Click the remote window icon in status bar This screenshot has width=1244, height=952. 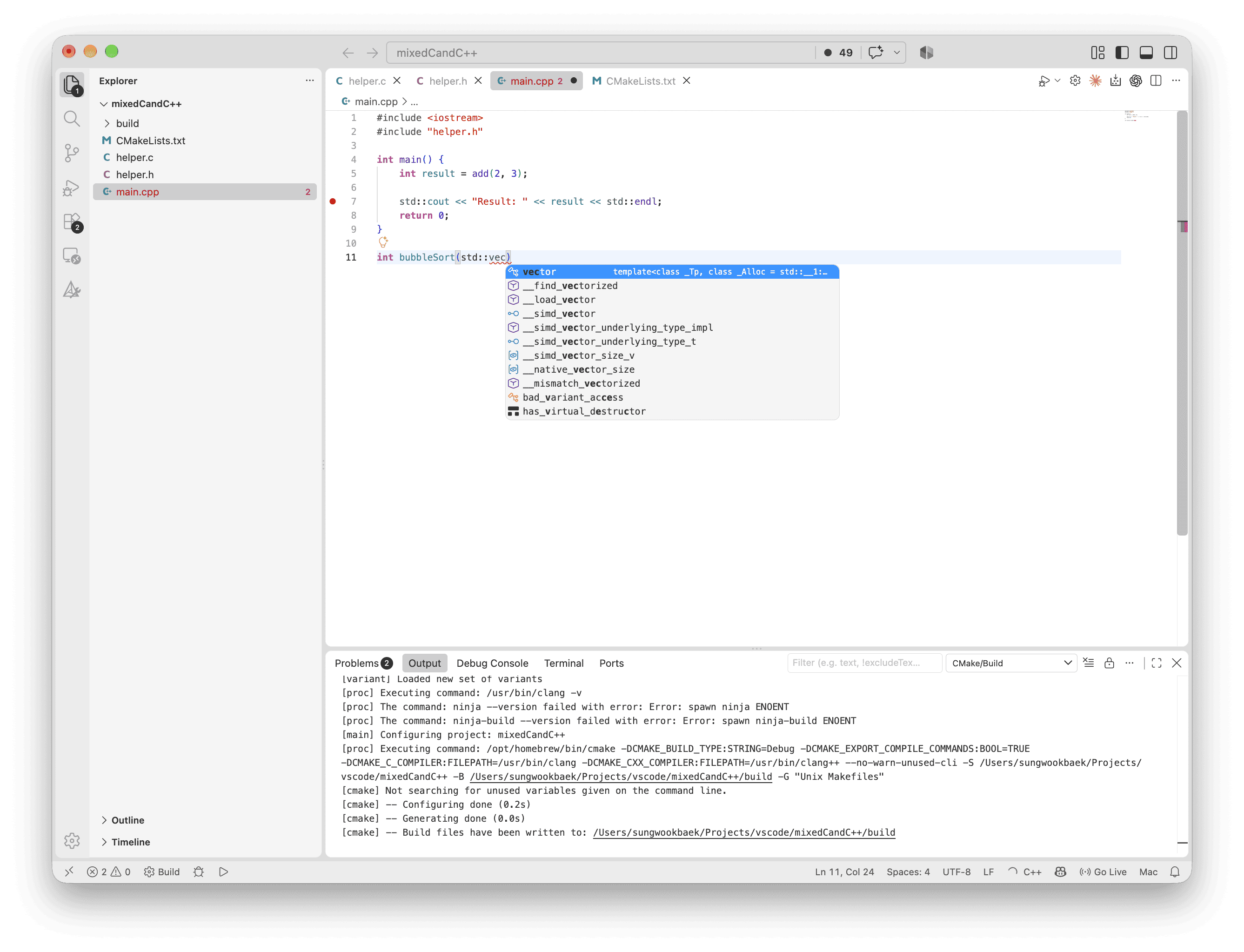pyautogui.click(x=68, y=872)
